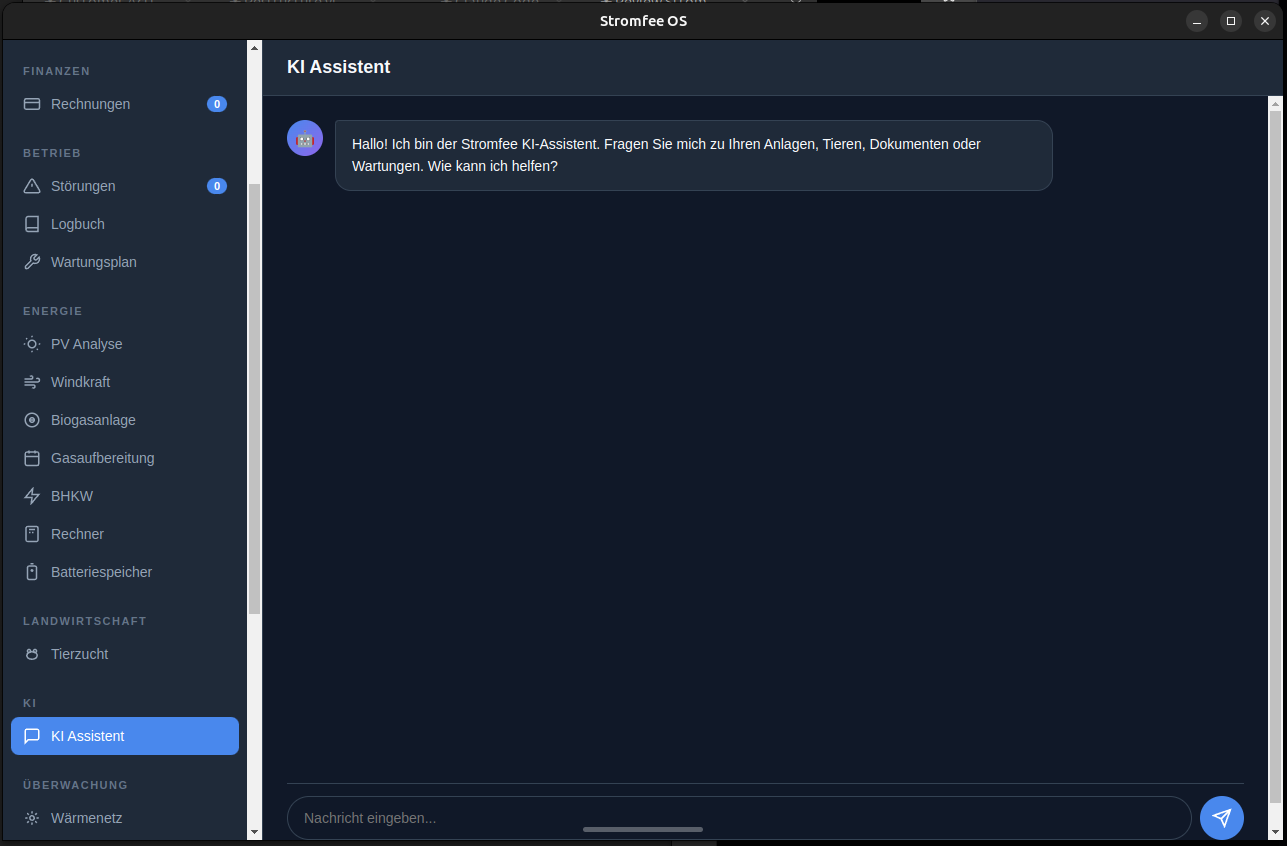The height and width of the screenshot is (846, 1287).
Task: Click the lightning bolt icon for BHKW
Action: click(x=32, y=496)
